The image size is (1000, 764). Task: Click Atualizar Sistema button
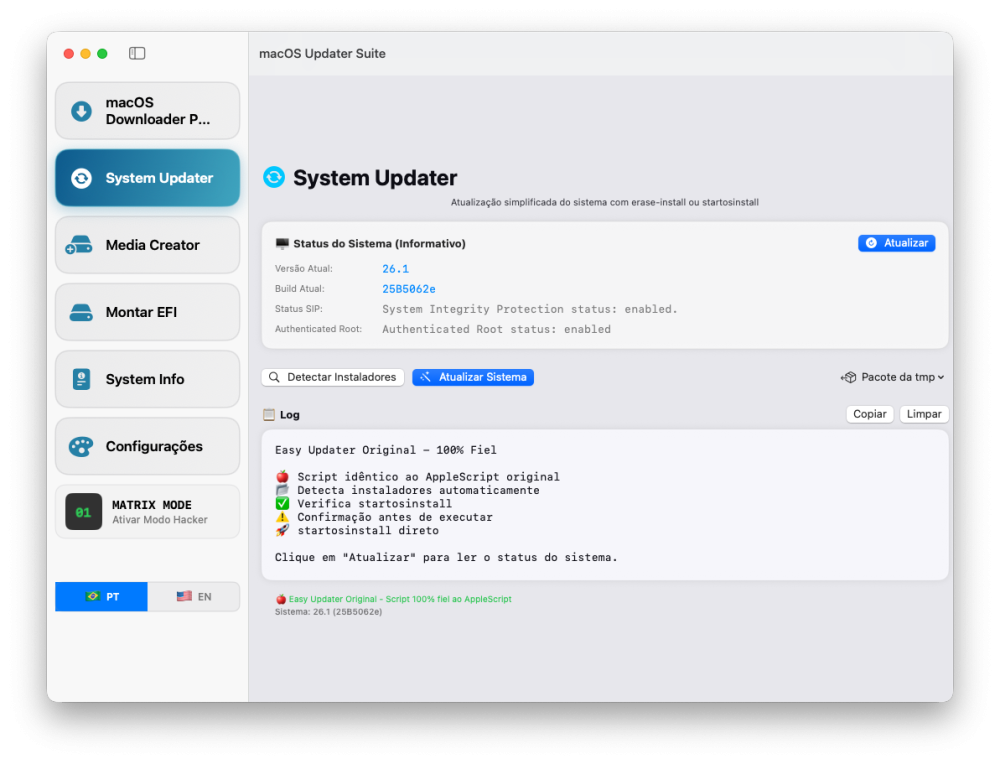click(x=473, y=378)
